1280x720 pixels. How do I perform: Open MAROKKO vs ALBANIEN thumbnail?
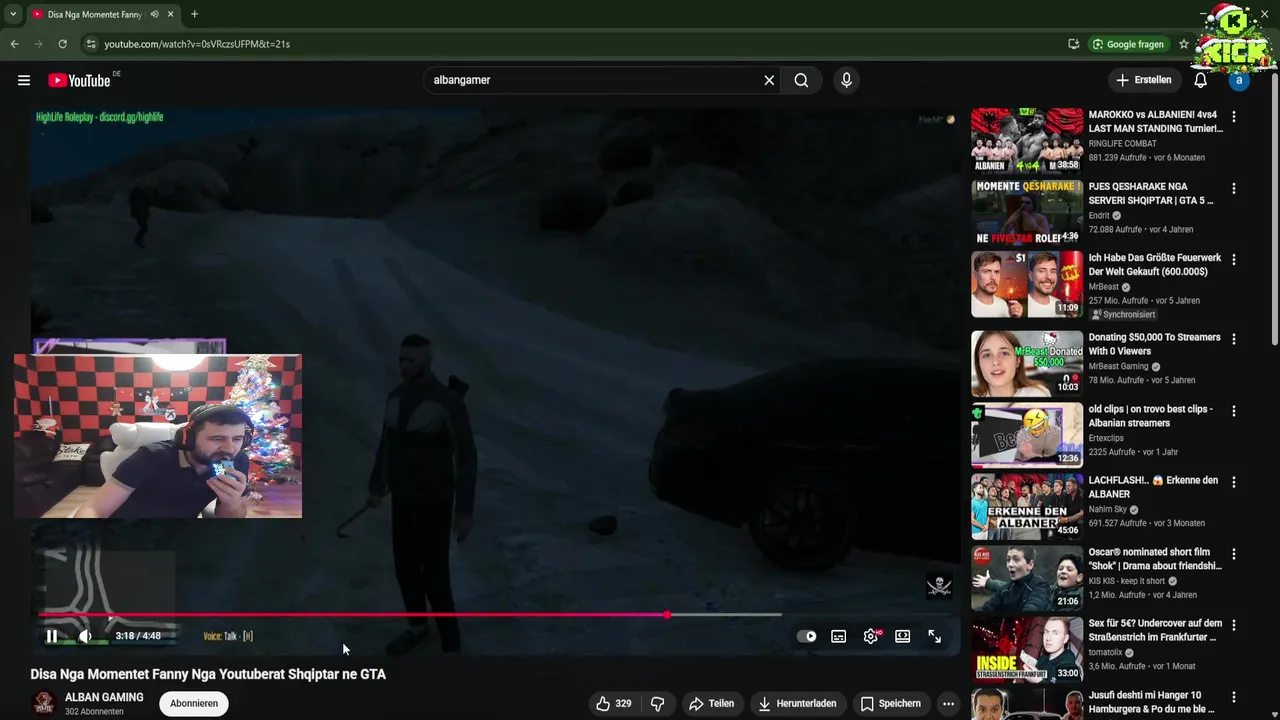(x=1027, y=140)
